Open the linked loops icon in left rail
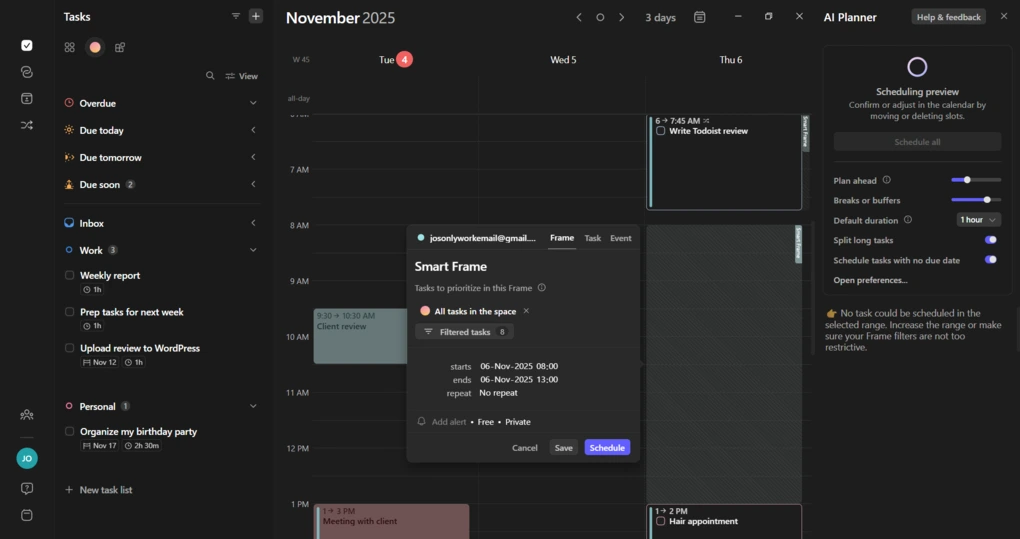The image size is (1020, 539). pos(27,72)
